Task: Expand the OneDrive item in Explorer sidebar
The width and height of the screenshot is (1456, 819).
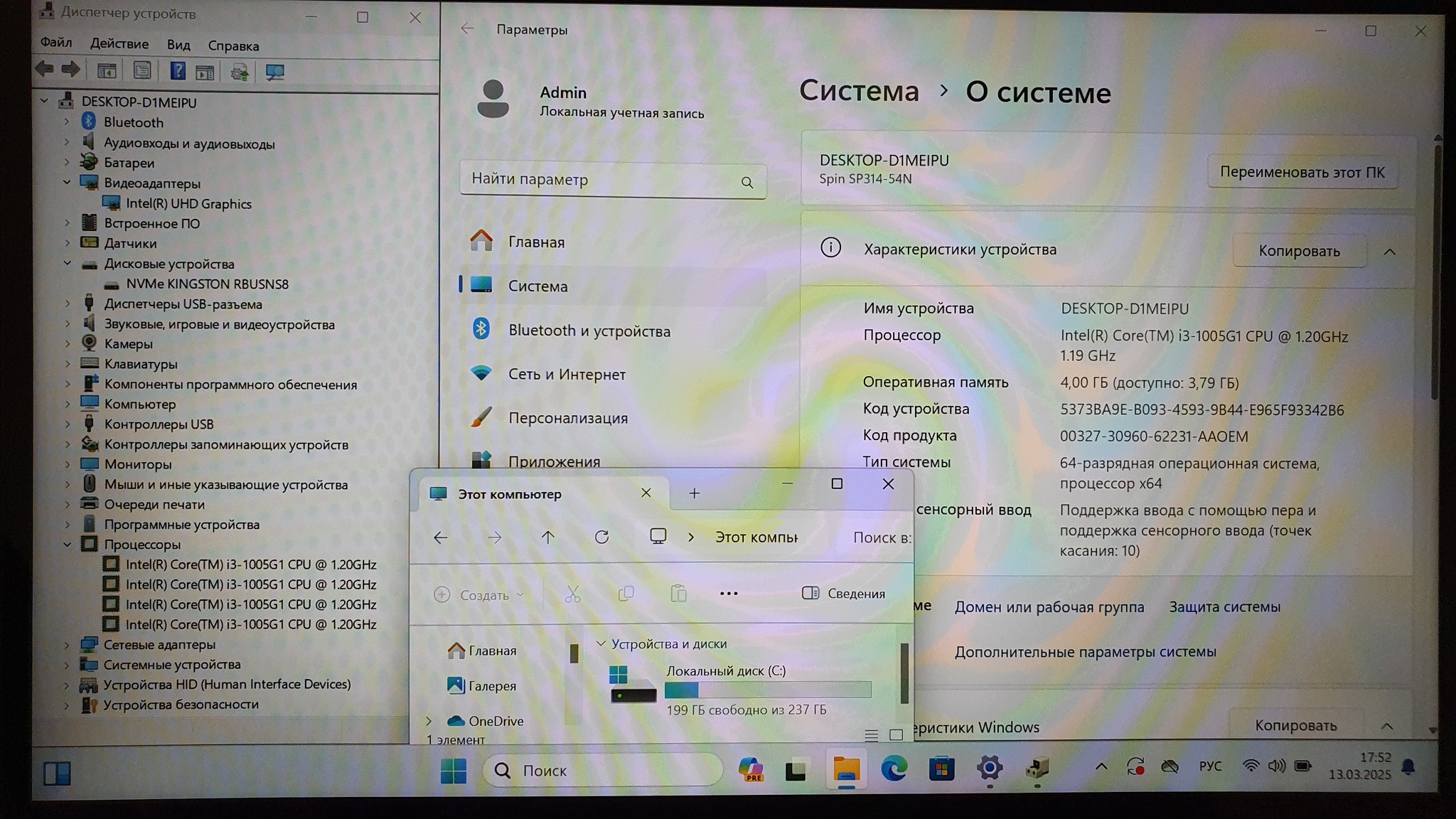Action: (429, 721)
